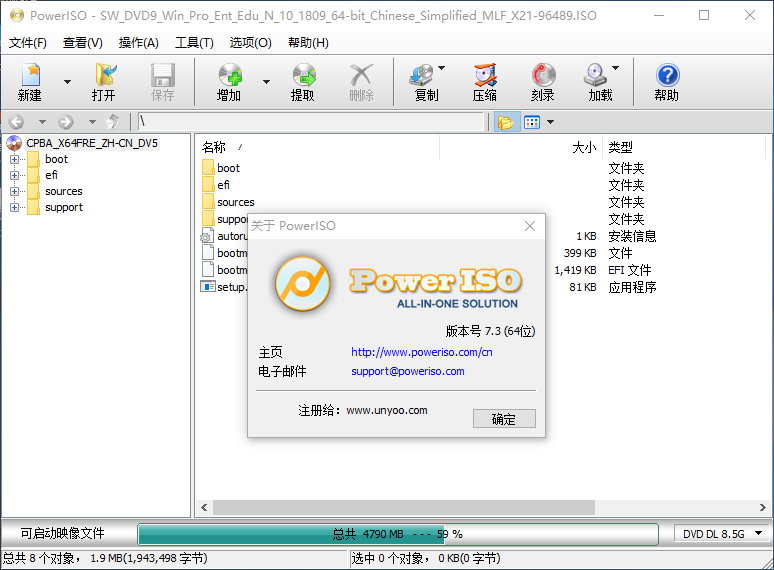Select the efi folder in file list
774x570 pixels.
223,185
